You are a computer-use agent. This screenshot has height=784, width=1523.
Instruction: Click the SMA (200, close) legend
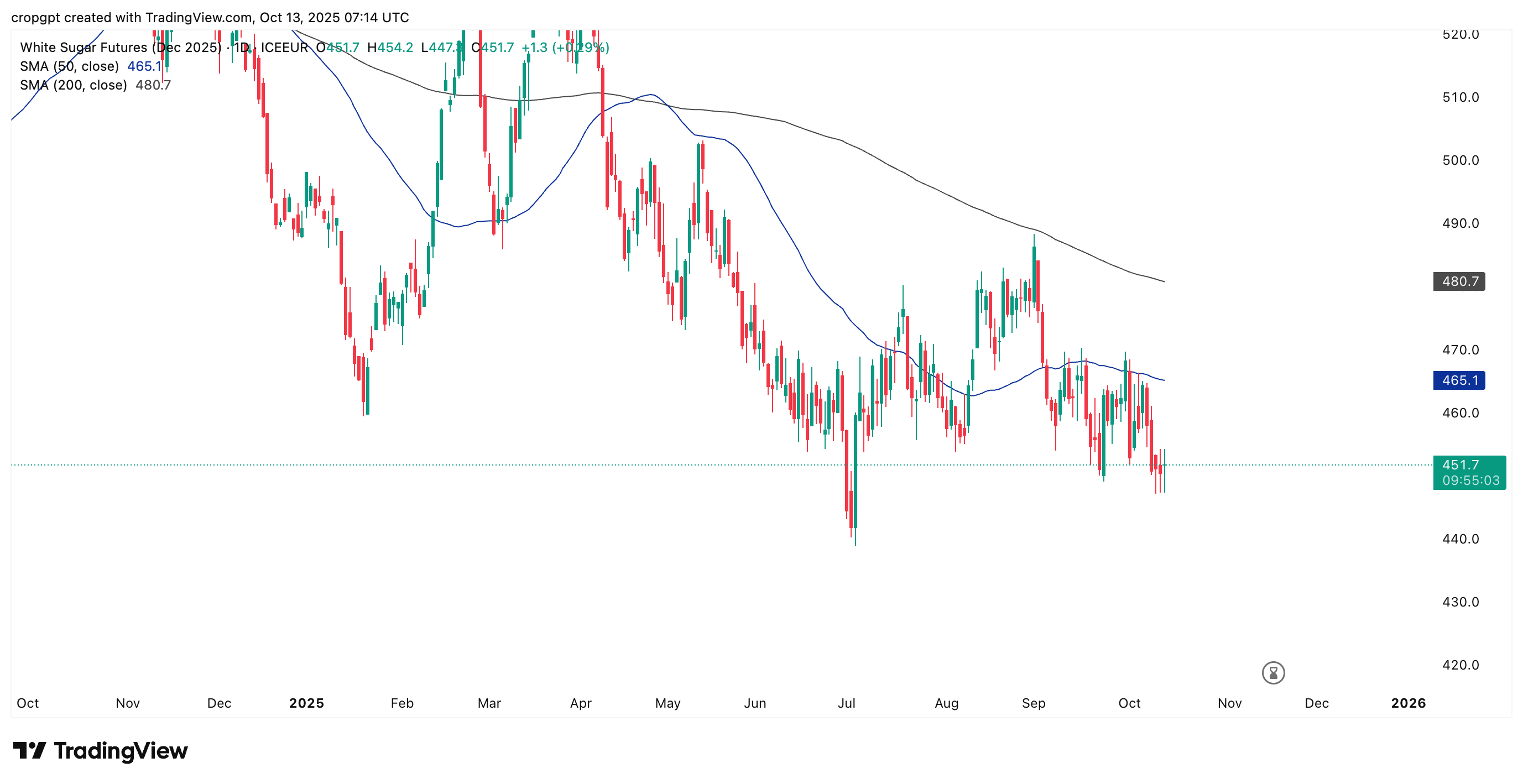(x=74, y=85)
